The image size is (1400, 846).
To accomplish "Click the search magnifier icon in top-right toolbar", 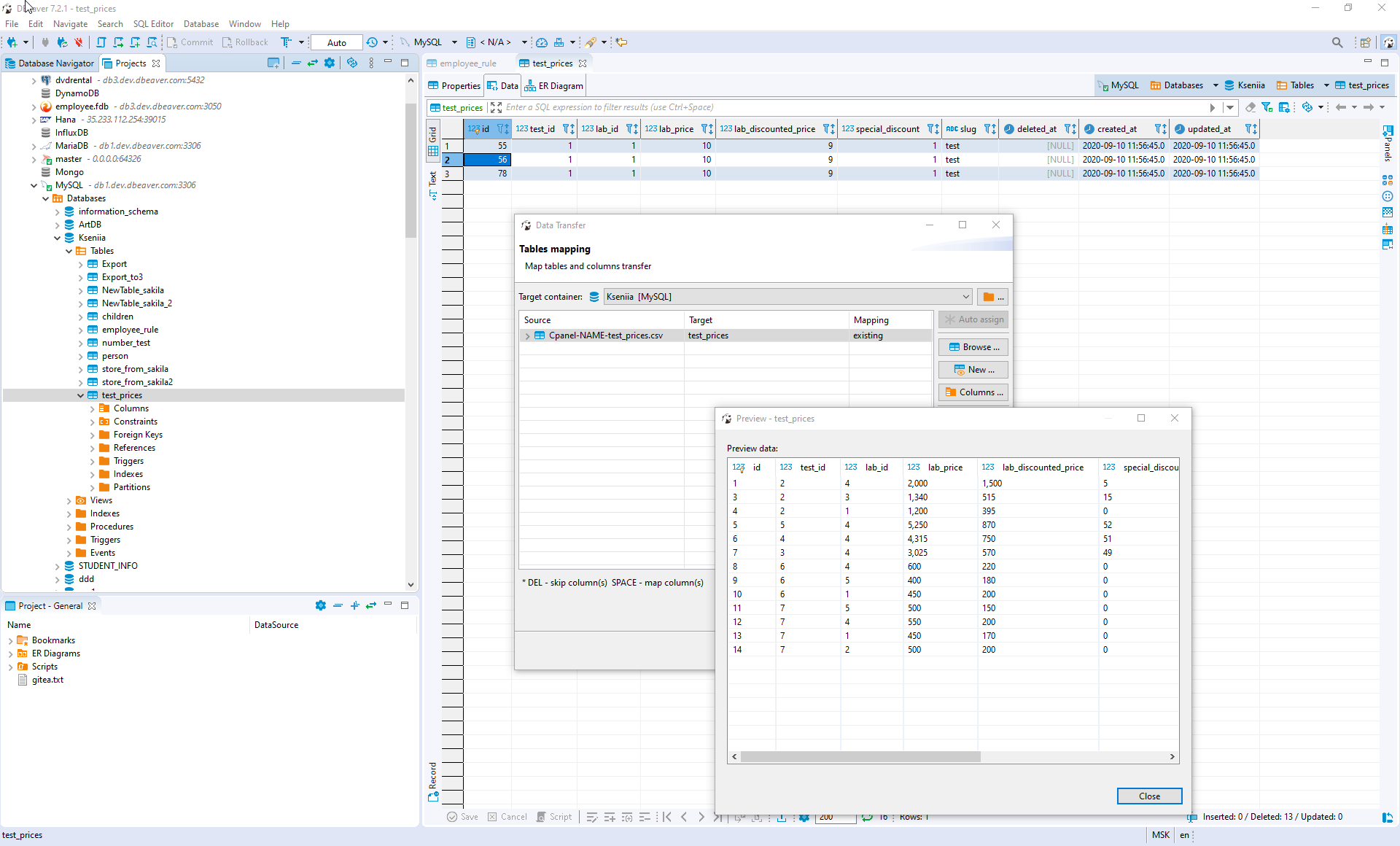I will click(x=1338, y=42).
